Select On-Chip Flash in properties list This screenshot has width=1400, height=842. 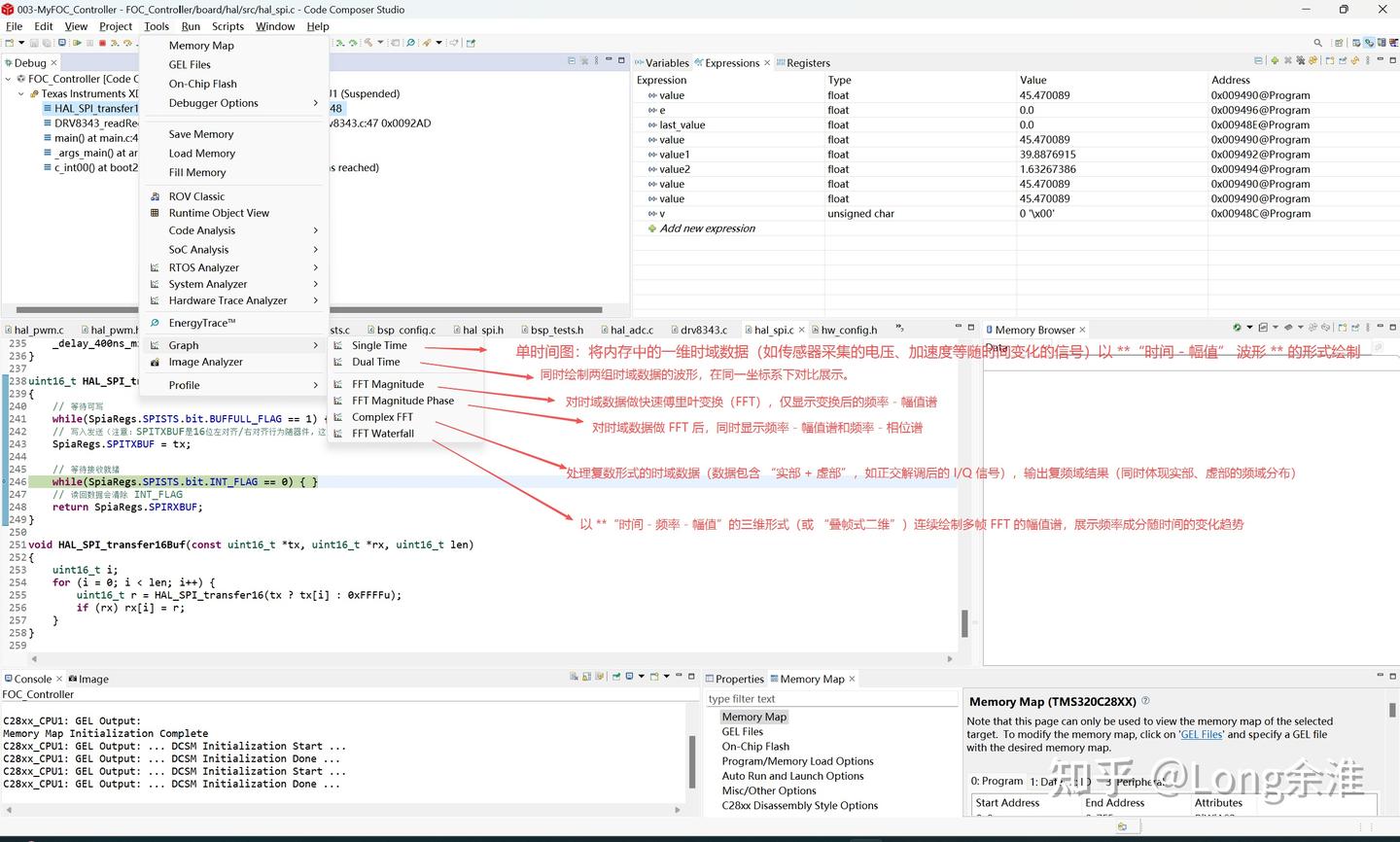point(755,747)
